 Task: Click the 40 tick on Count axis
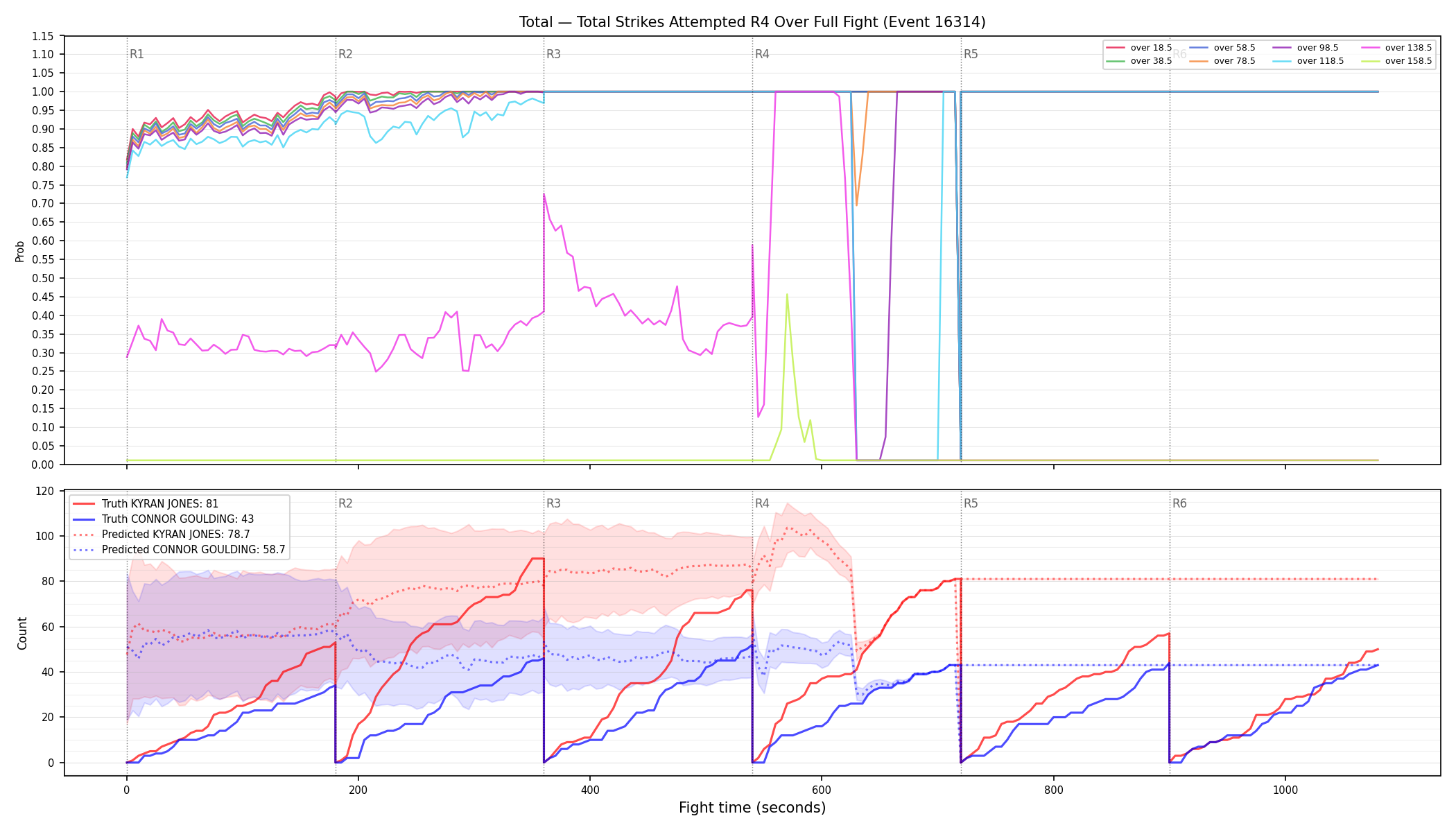click(x=48, y=672)
